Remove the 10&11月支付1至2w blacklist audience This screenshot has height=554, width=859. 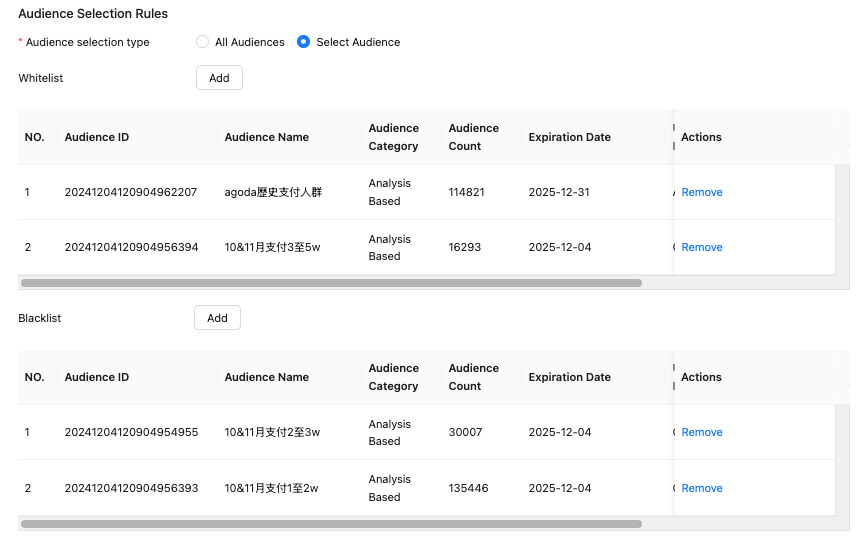701,488
